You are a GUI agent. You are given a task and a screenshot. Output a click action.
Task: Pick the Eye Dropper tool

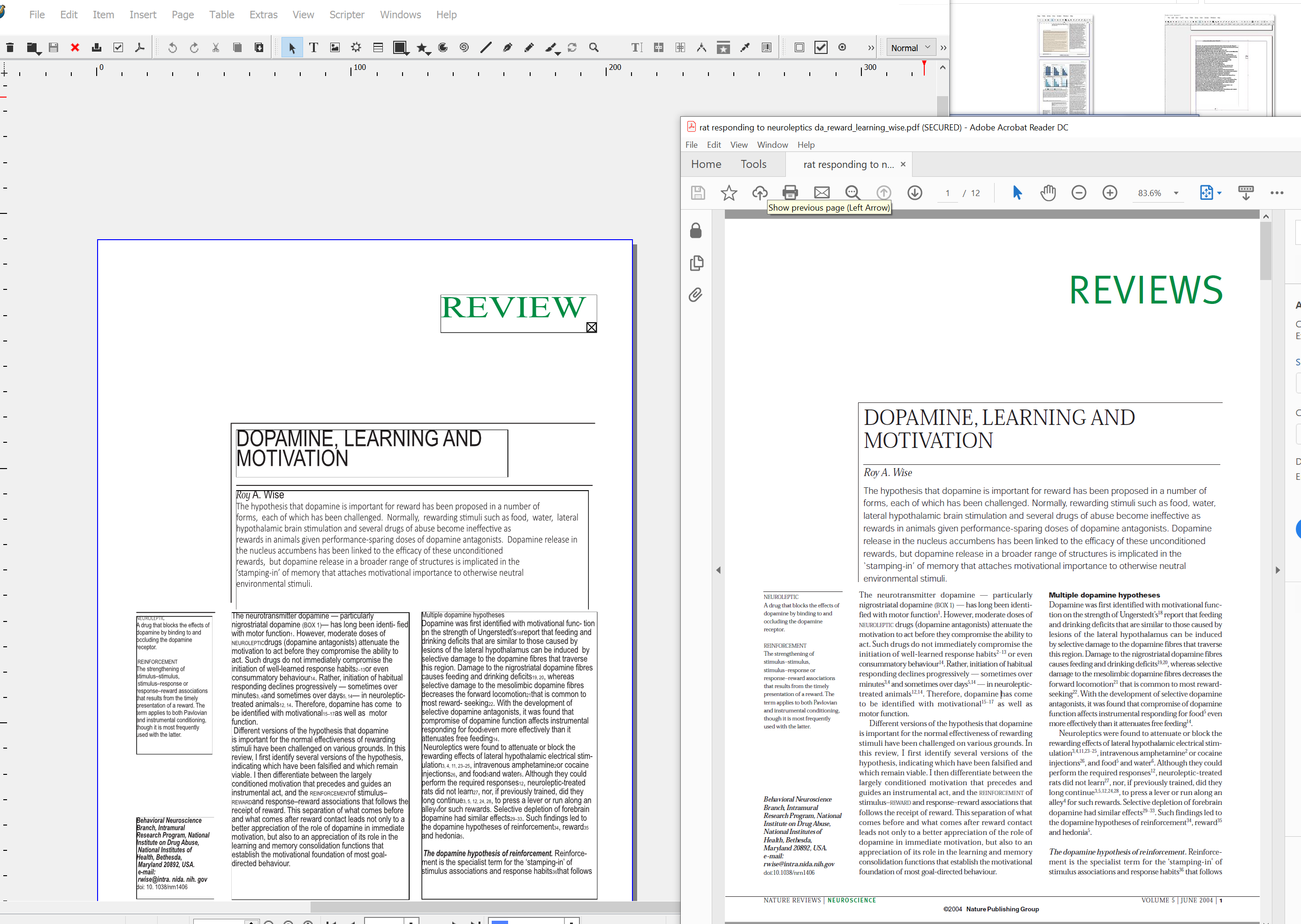coord(745,48)
